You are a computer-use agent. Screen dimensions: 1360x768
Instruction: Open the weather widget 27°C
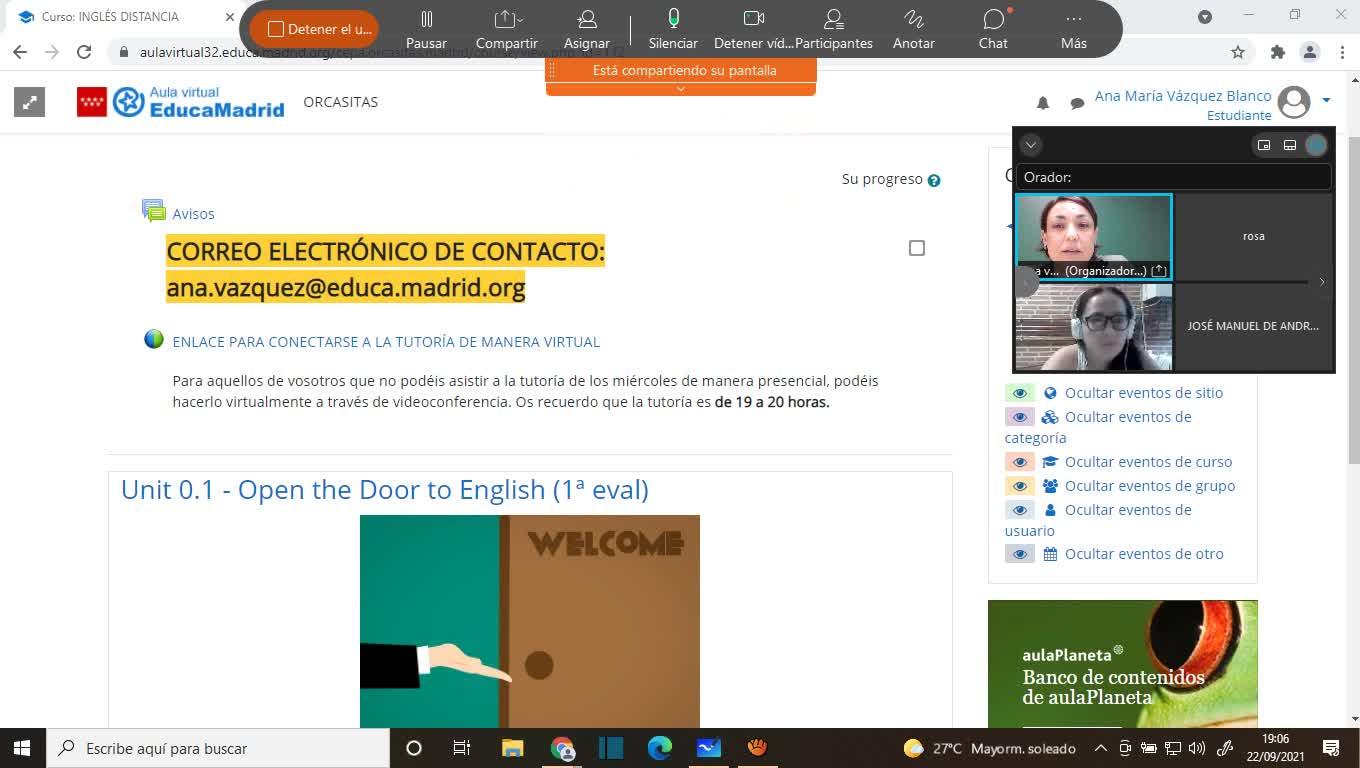pos(990,748)
